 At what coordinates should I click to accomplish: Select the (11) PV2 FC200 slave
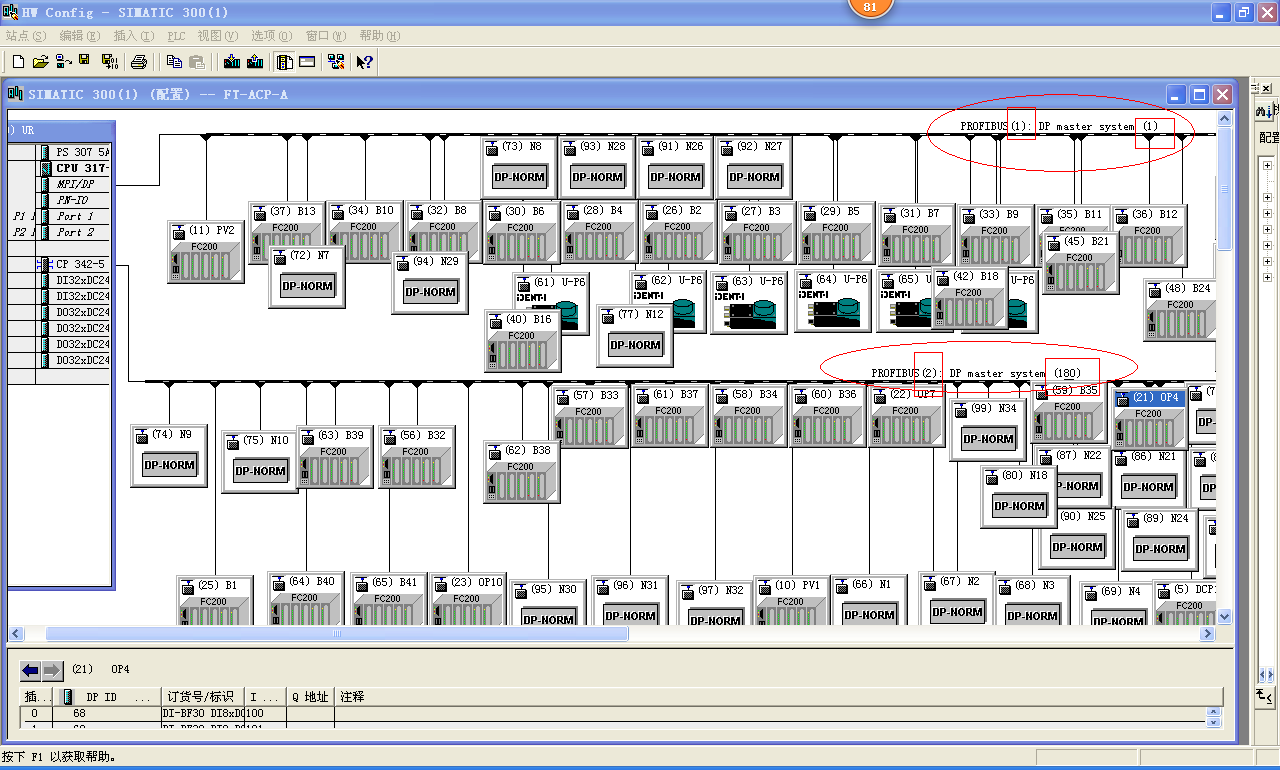[205, 252]
